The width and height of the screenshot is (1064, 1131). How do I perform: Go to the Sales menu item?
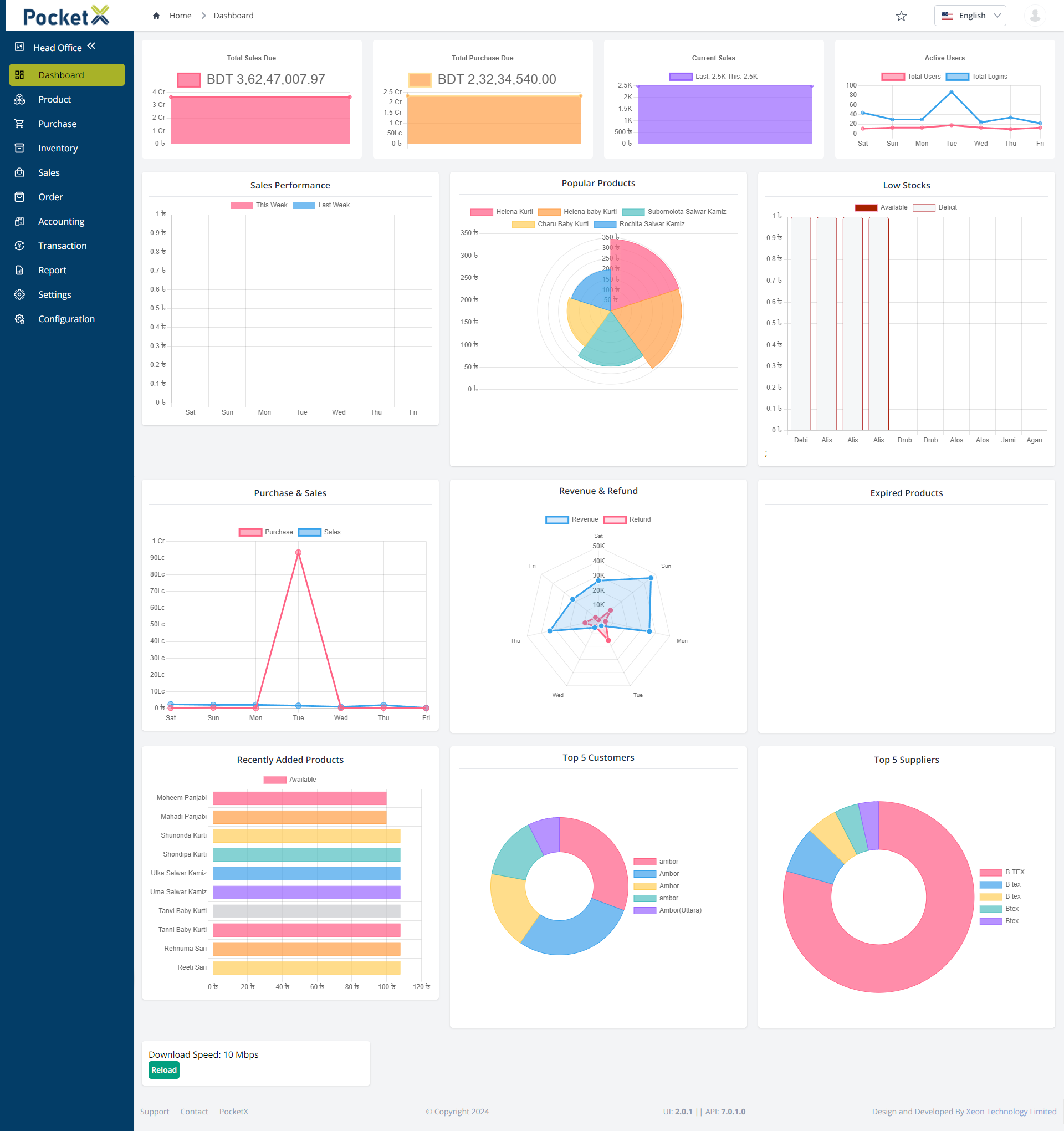49,173
